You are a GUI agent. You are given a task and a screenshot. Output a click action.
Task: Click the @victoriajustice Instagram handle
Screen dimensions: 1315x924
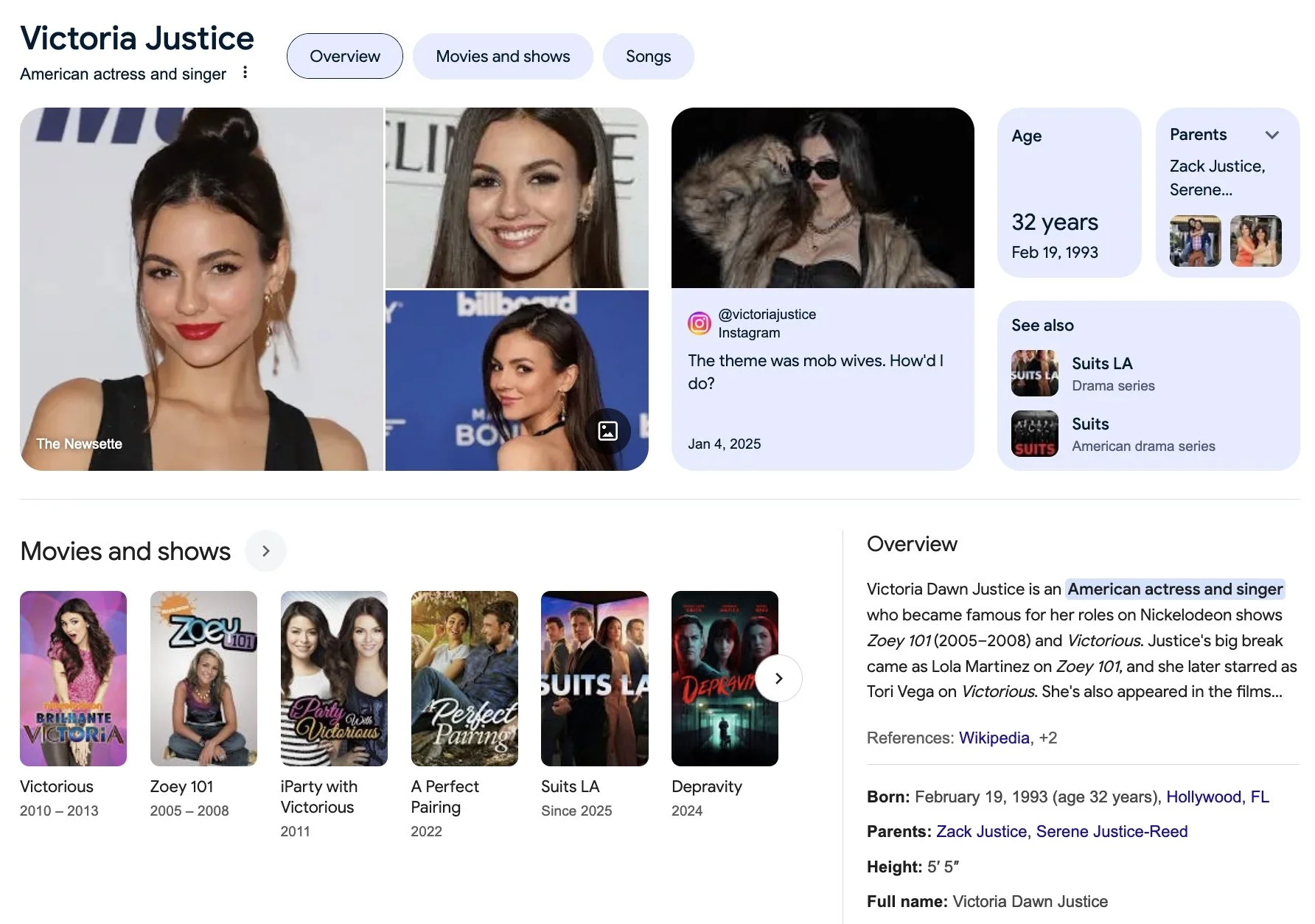[x=767, y=314]
